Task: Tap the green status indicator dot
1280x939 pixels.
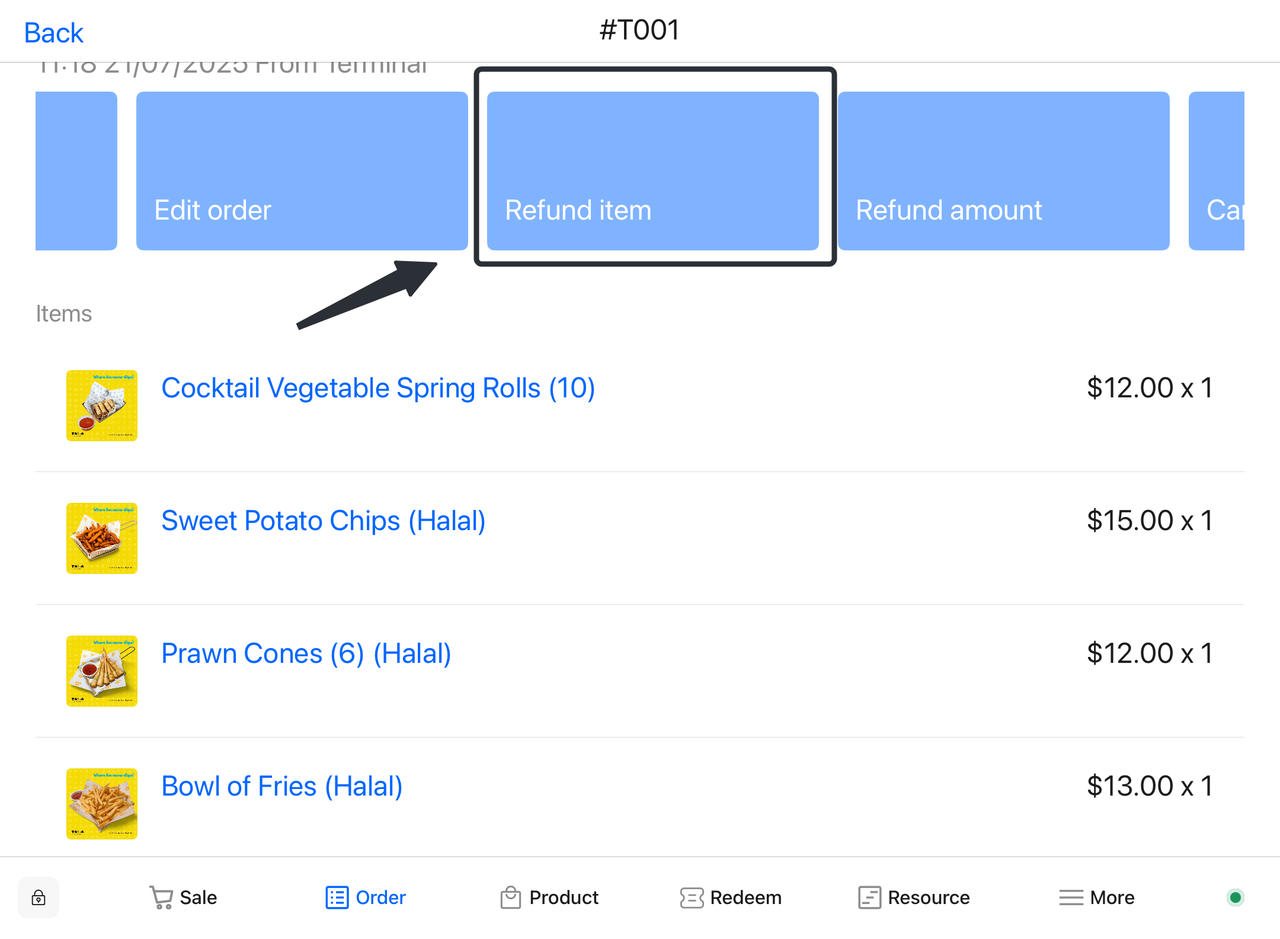Action: tap(1235, 898)
